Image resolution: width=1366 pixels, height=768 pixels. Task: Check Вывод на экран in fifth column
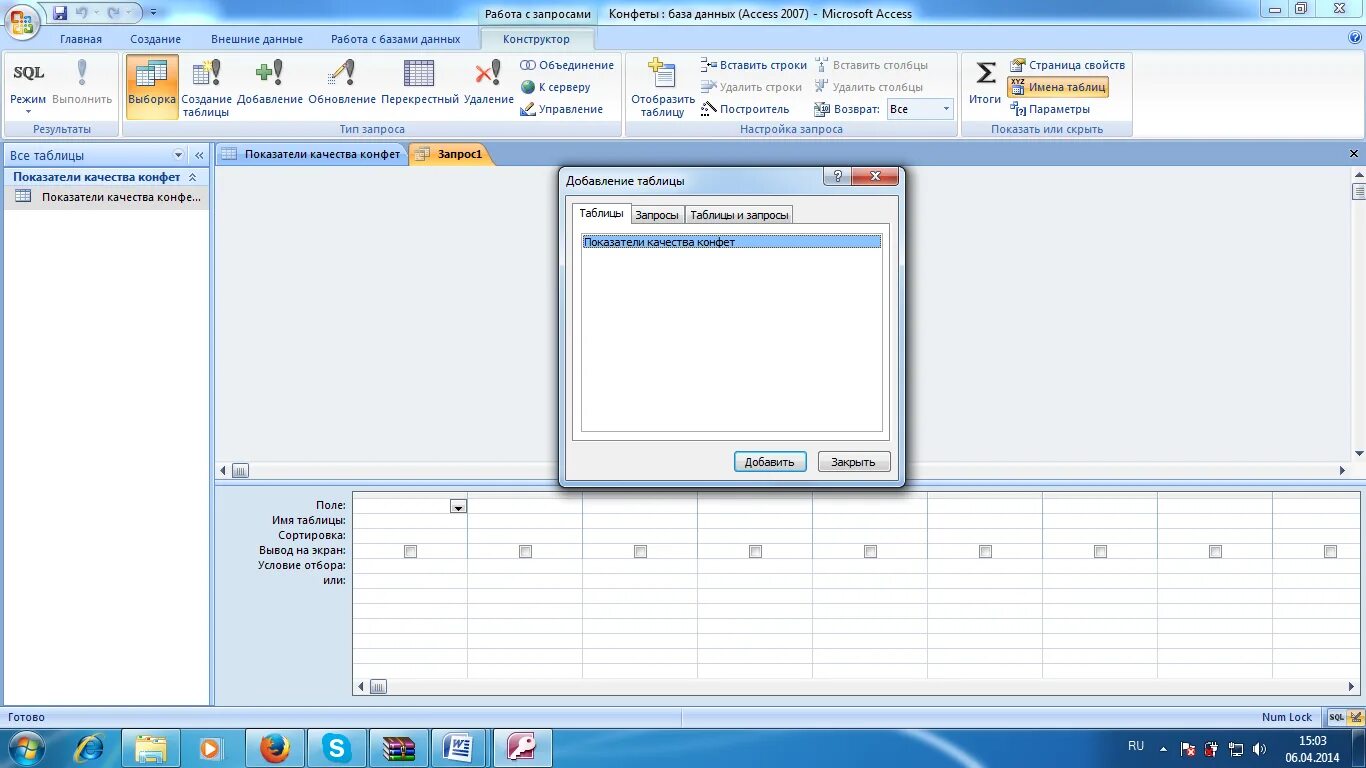click(870, 551)
